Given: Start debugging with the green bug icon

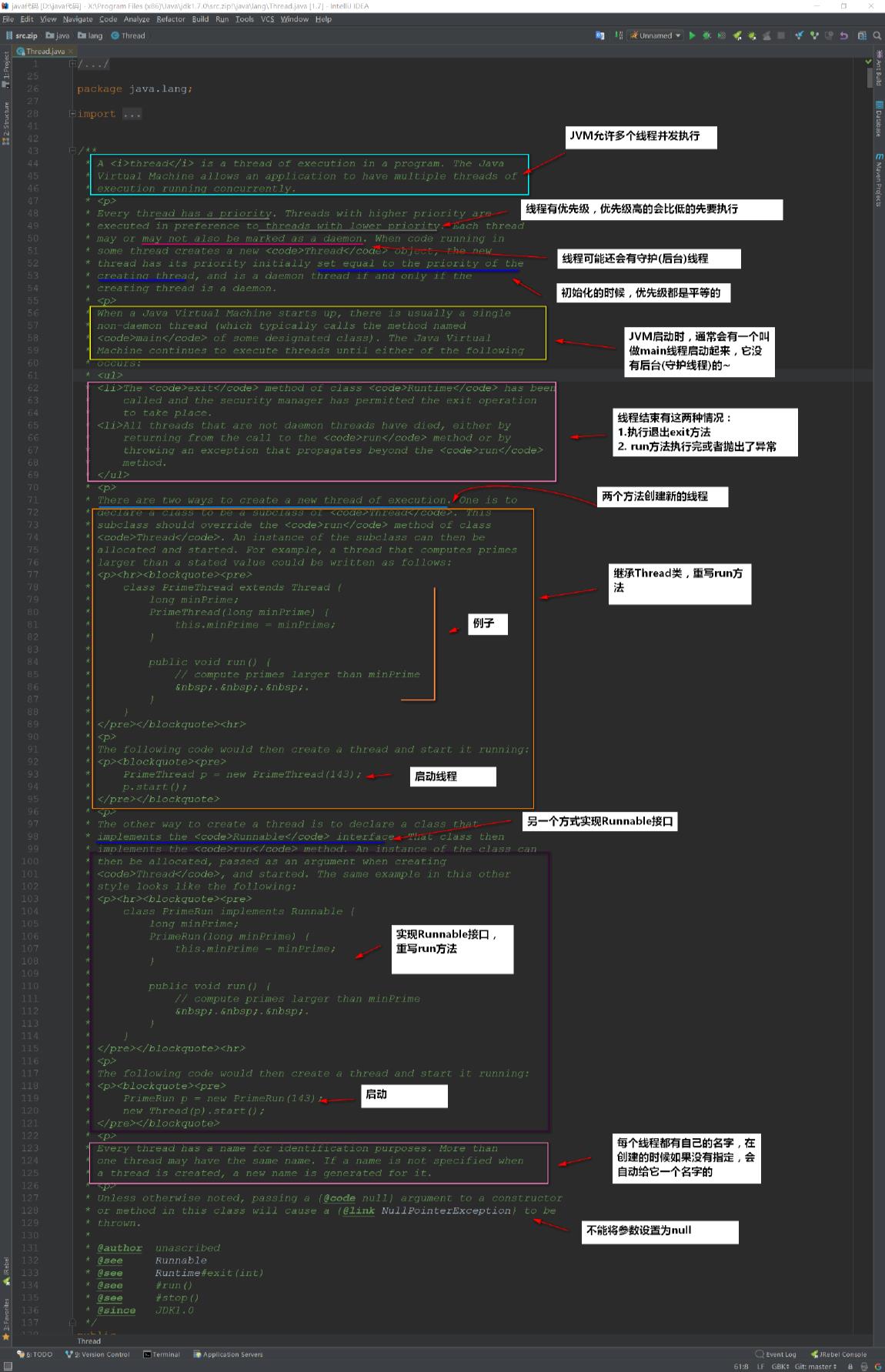Looking at the screenshot, I should [x=706, y=35].
